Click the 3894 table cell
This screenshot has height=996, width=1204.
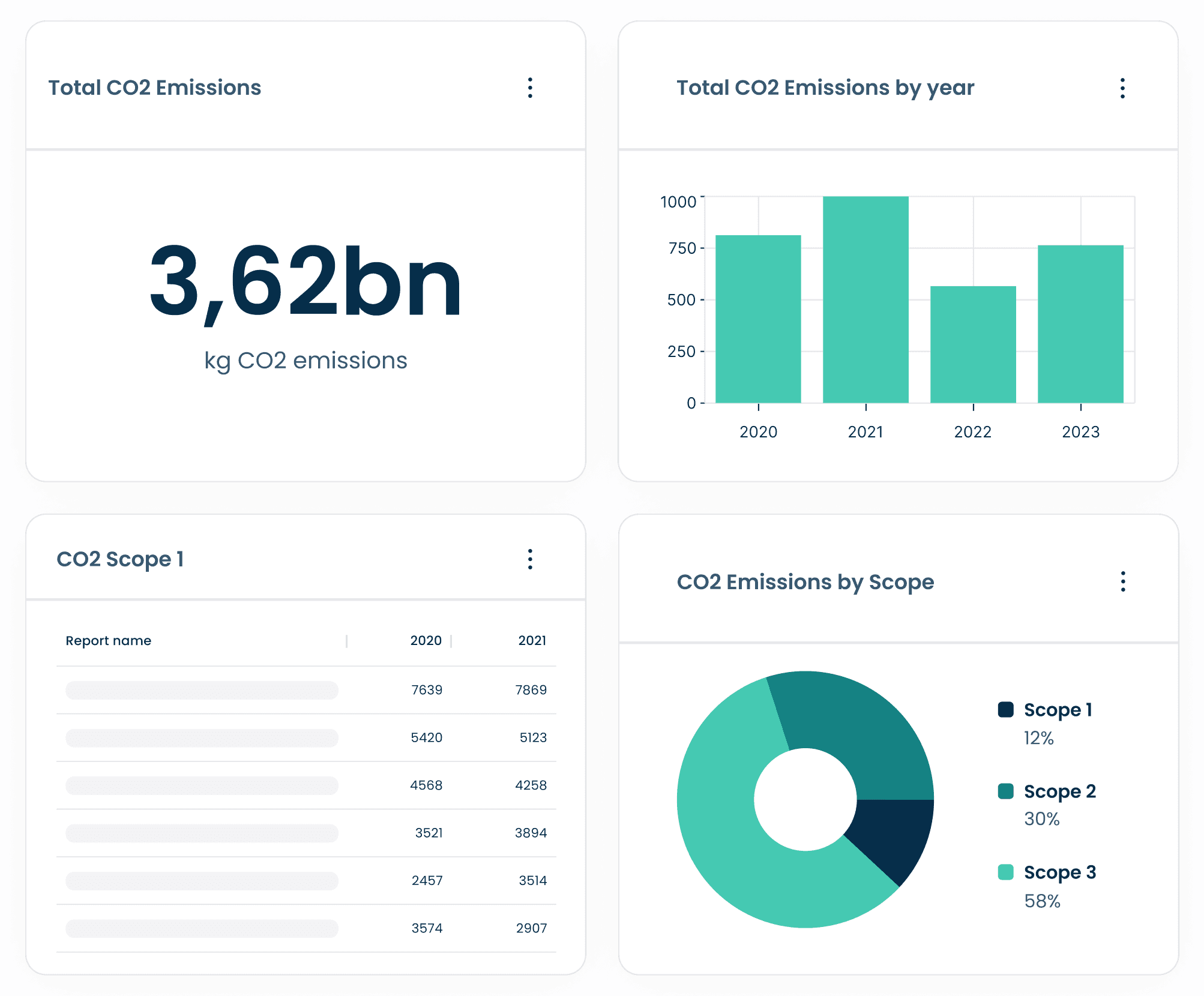531,833
